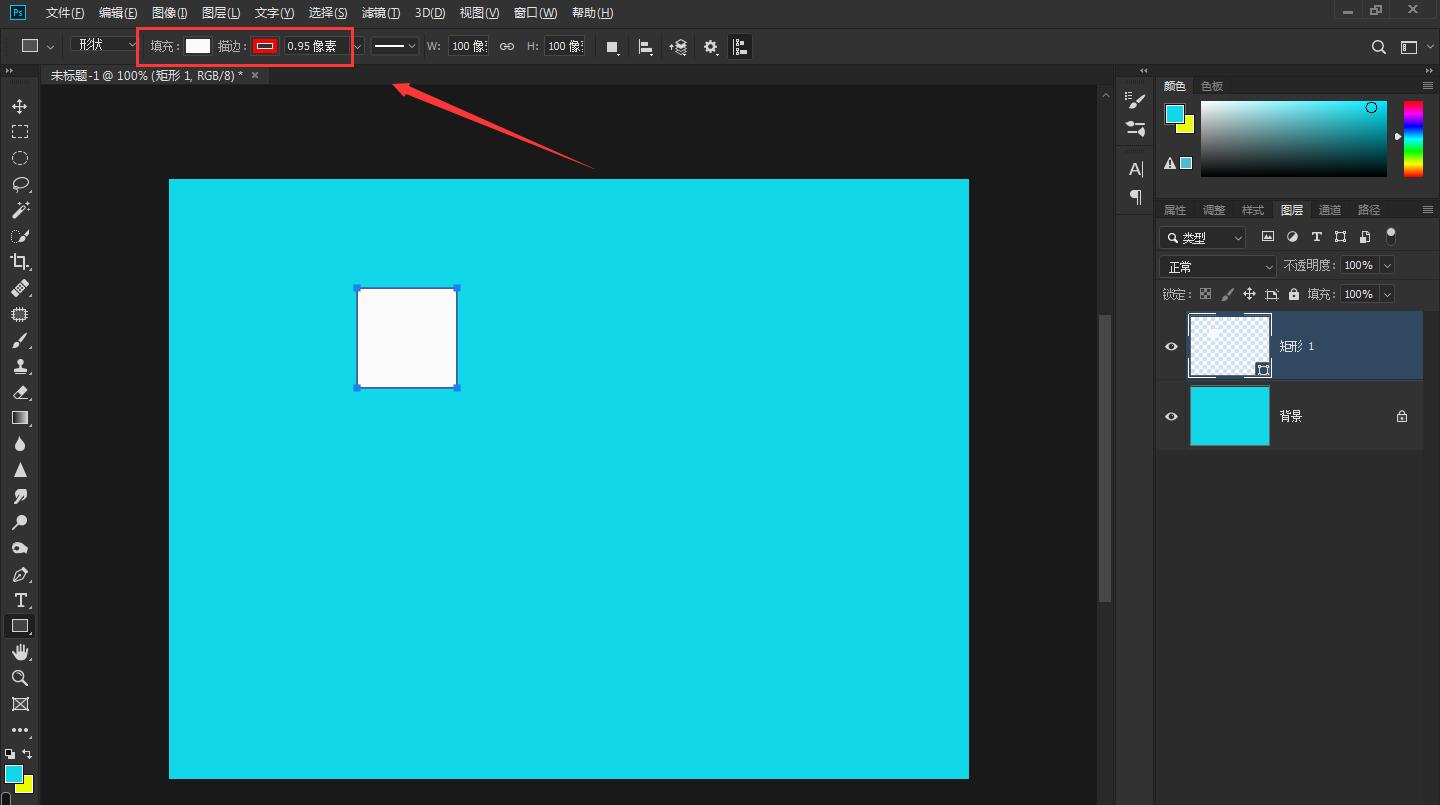Toggle link between width and height
This screenshot has height=805, width=1440.
point(507,46)
